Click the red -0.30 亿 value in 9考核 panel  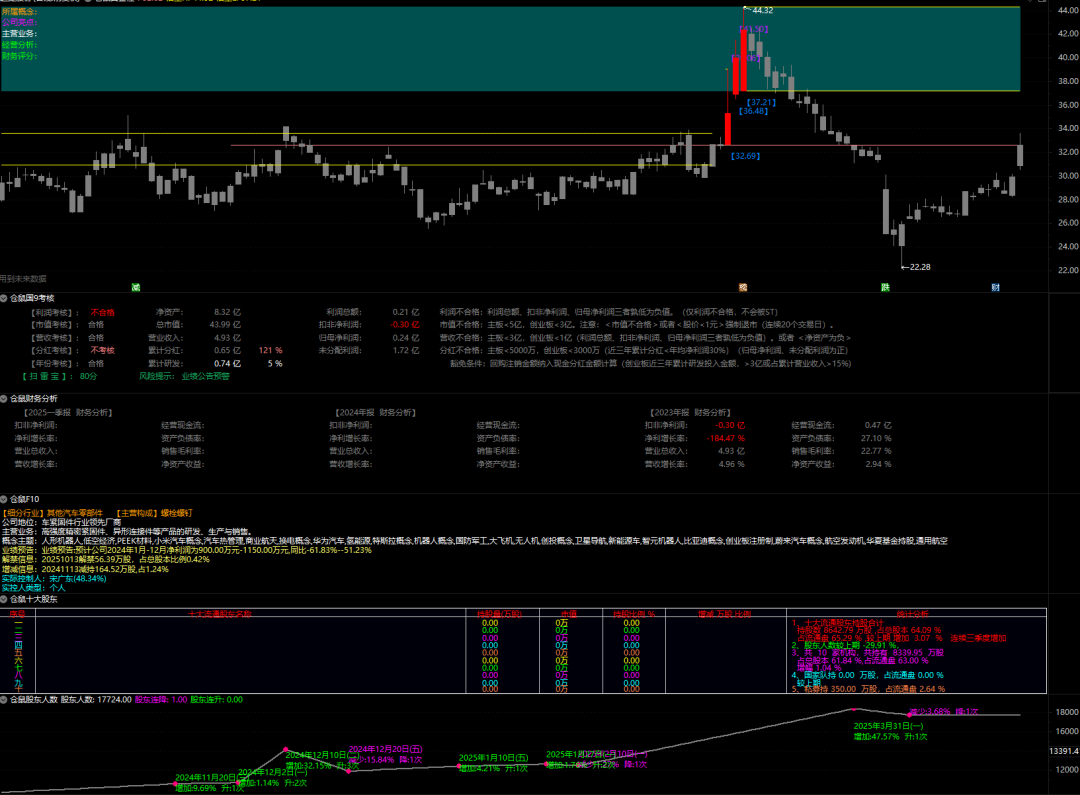point(405,325)
